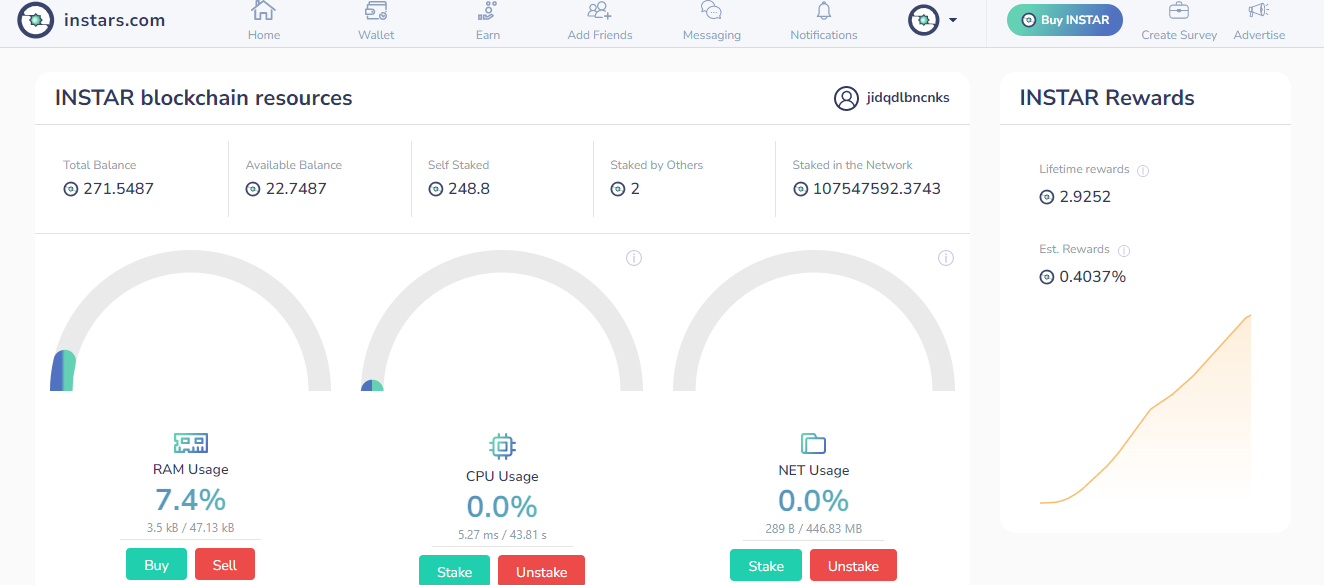Click the 3.5 kB / 47.13 kB text
Screen dimensions: 1324x585
tap(190, 528)
